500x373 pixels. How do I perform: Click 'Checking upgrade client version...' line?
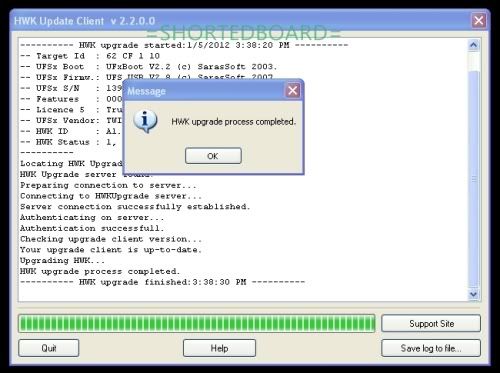pos(111,239)
